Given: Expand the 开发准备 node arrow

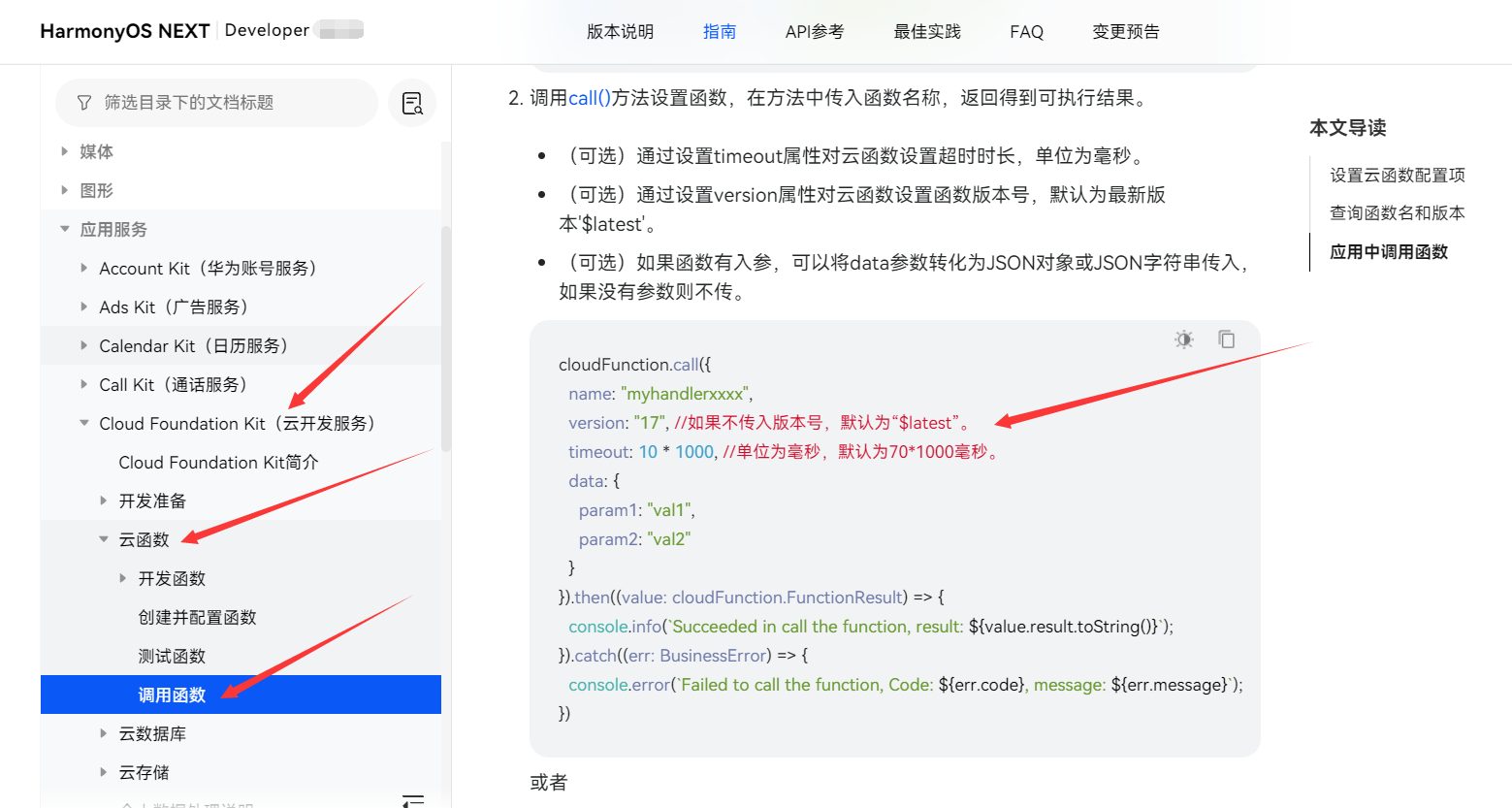Looking at the screenshot, I should coord(103,501).
